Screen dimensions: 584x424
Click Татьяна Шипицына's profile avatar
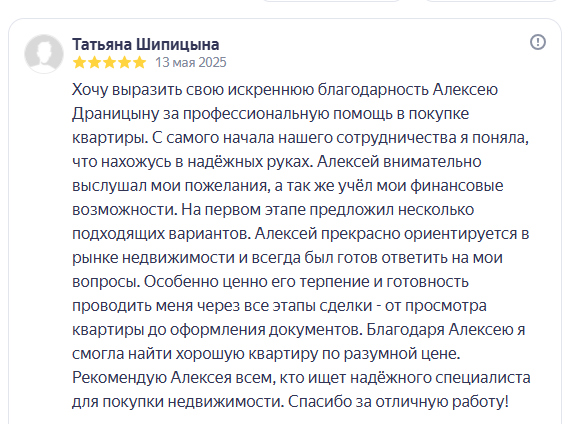[x=44, y=54]
